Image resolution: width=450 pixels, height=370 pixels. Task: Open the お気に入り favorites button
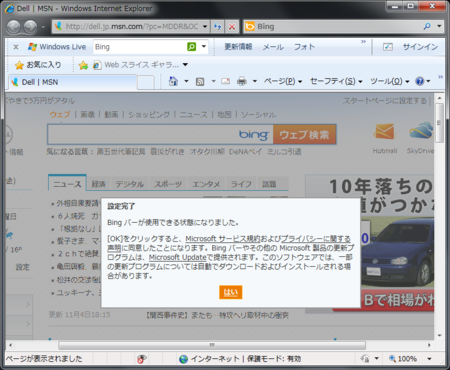(38, 65)
